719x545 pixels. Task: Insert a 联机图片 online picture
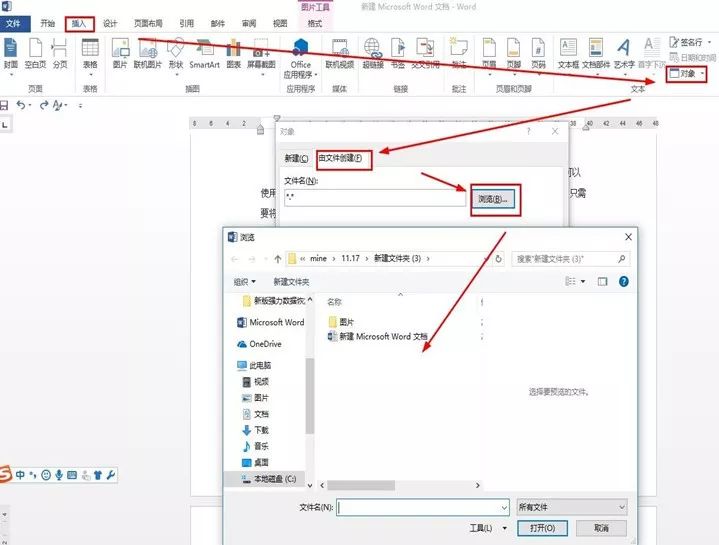[148, 54]
